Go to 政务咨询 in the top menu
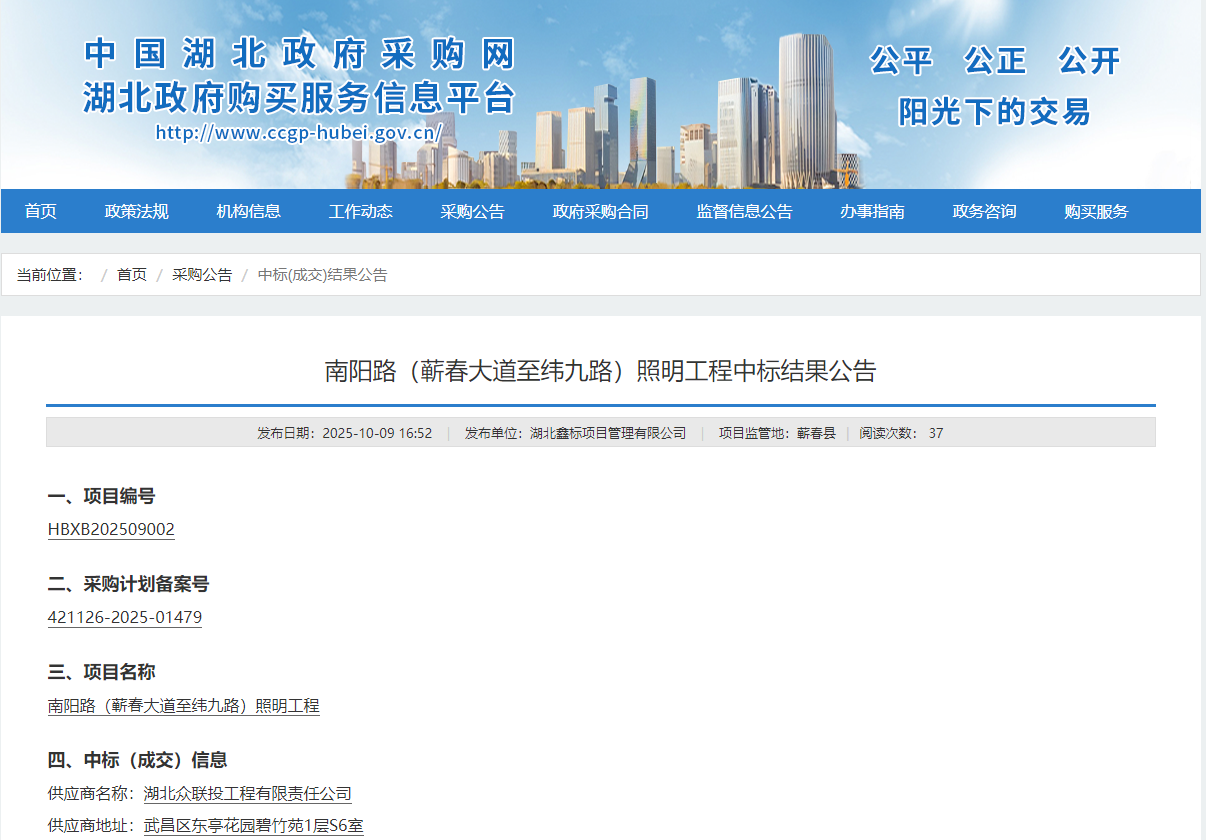Viewport: 1206px width, 840px height. coord(985,211)
